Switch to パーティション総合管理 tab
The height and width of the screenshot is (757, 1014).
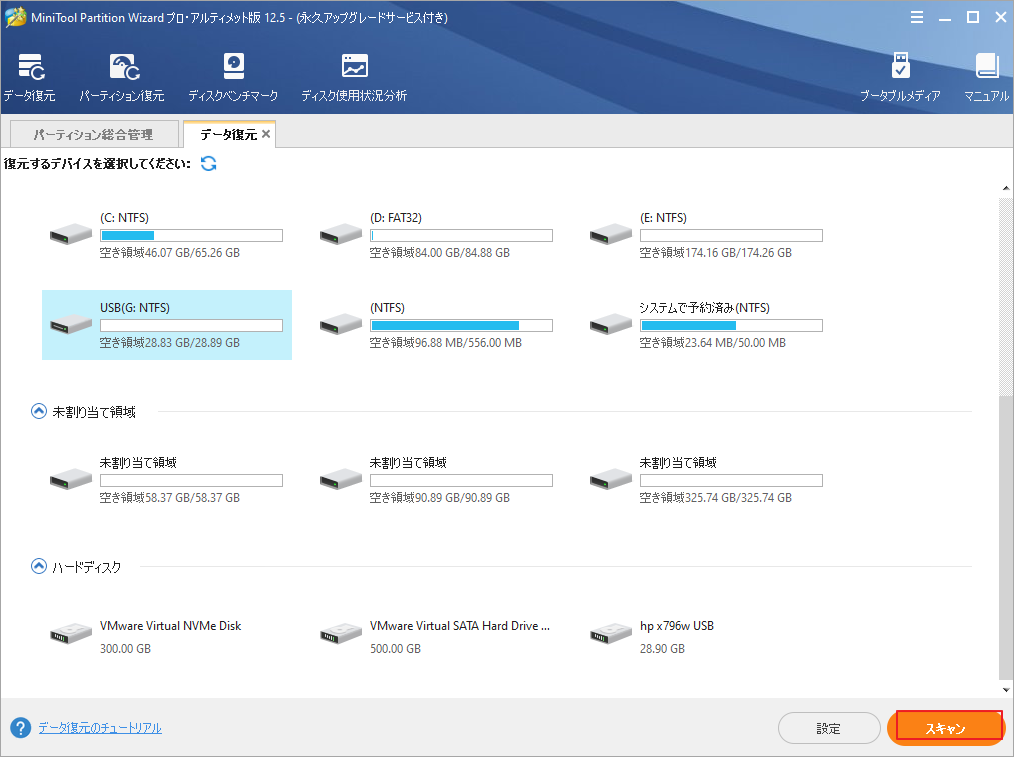point(94,134)
